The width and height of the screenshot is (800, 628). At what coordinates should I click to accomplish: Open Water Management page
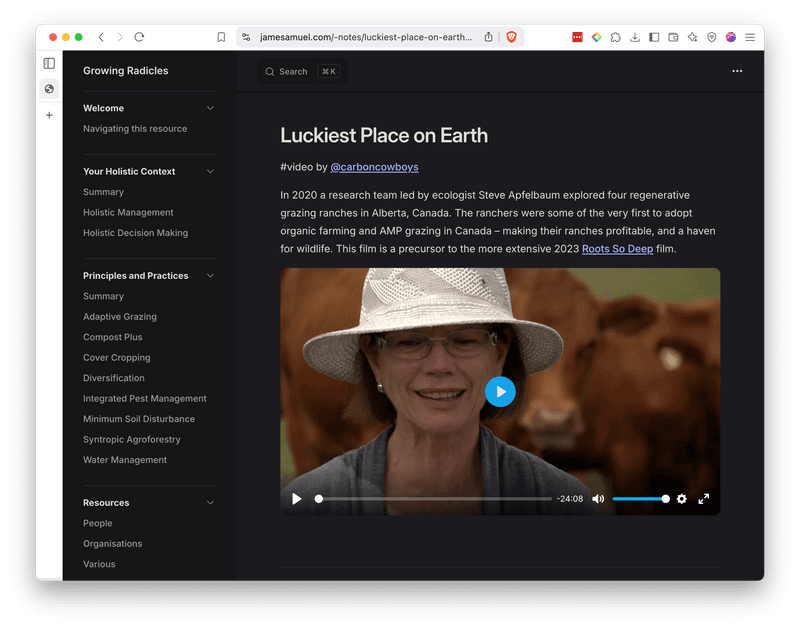125,460
